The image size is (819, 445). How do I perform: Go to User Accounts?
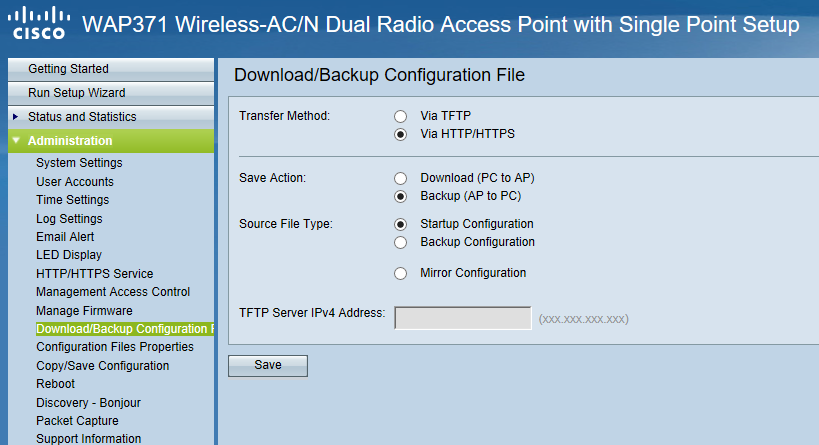click(x=75, y=182)
